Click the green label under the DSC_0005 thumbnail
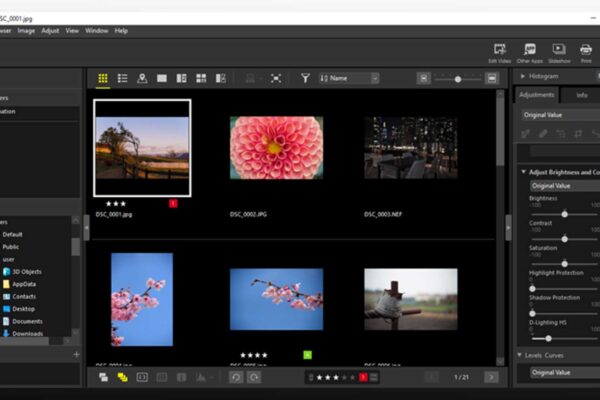Screen dimensions: 600x400 point(307,355)
